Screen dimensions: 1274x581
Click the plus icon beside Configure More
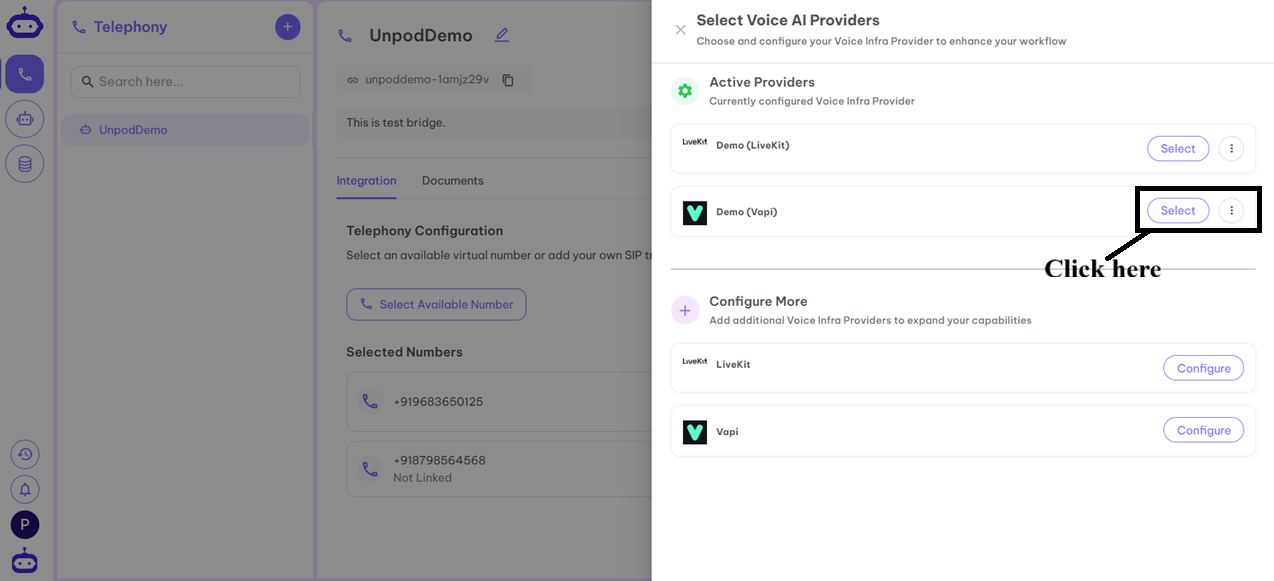point(685,311)
